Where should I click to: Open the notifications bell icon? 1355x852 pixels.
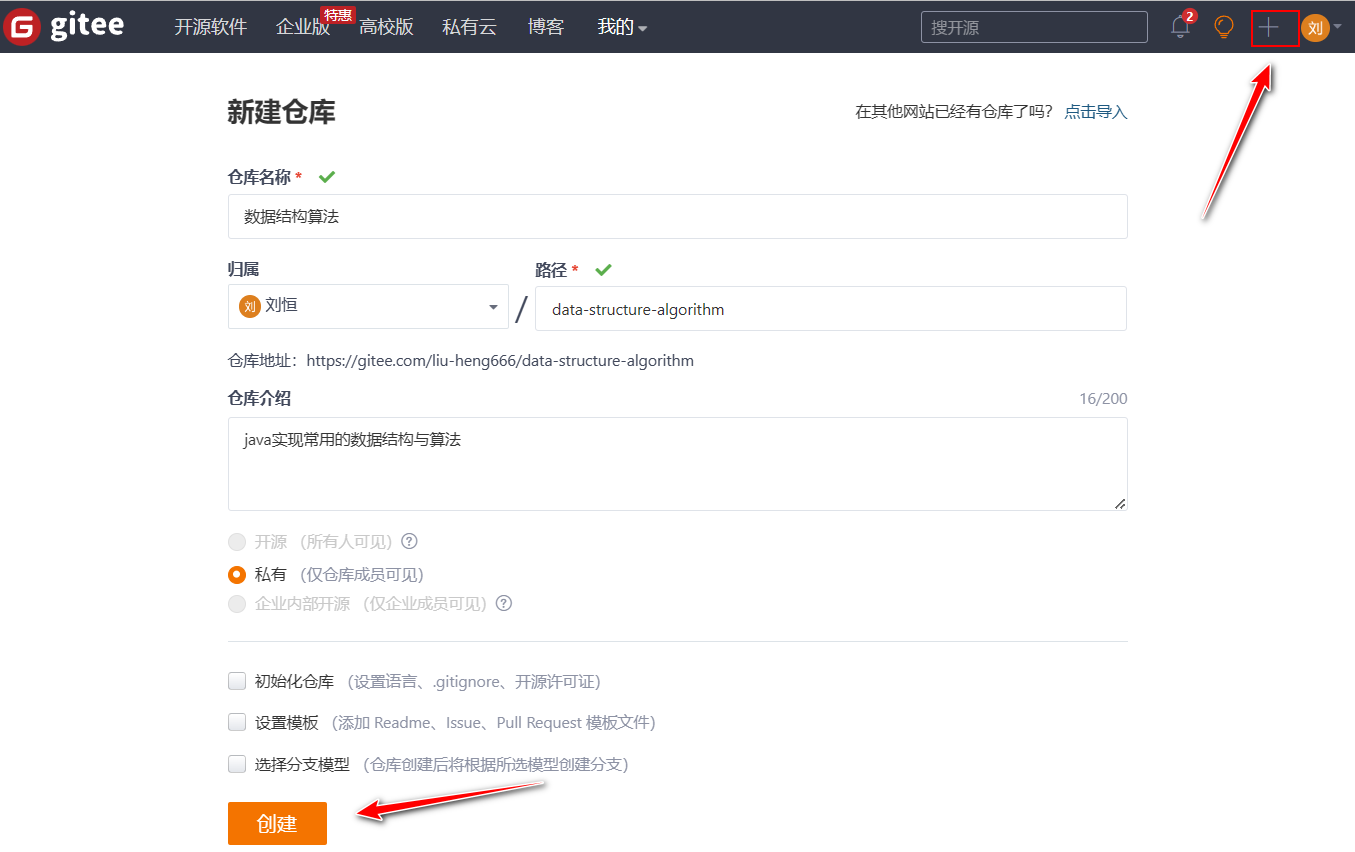pyautogui.click(x=1181, y=27)
